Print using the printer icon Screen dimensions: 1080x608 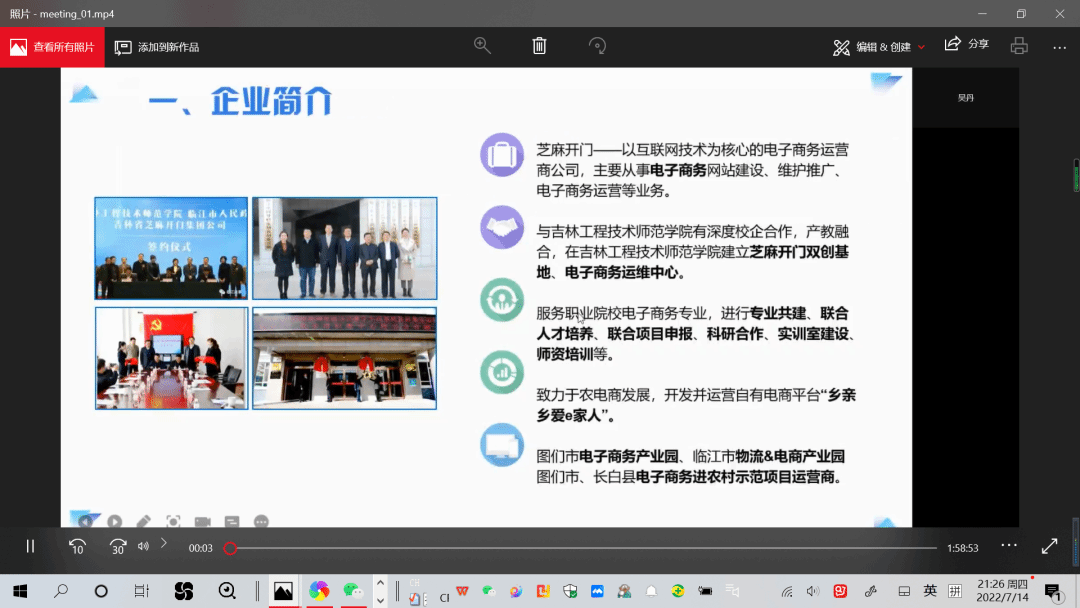click(1019, 46)
